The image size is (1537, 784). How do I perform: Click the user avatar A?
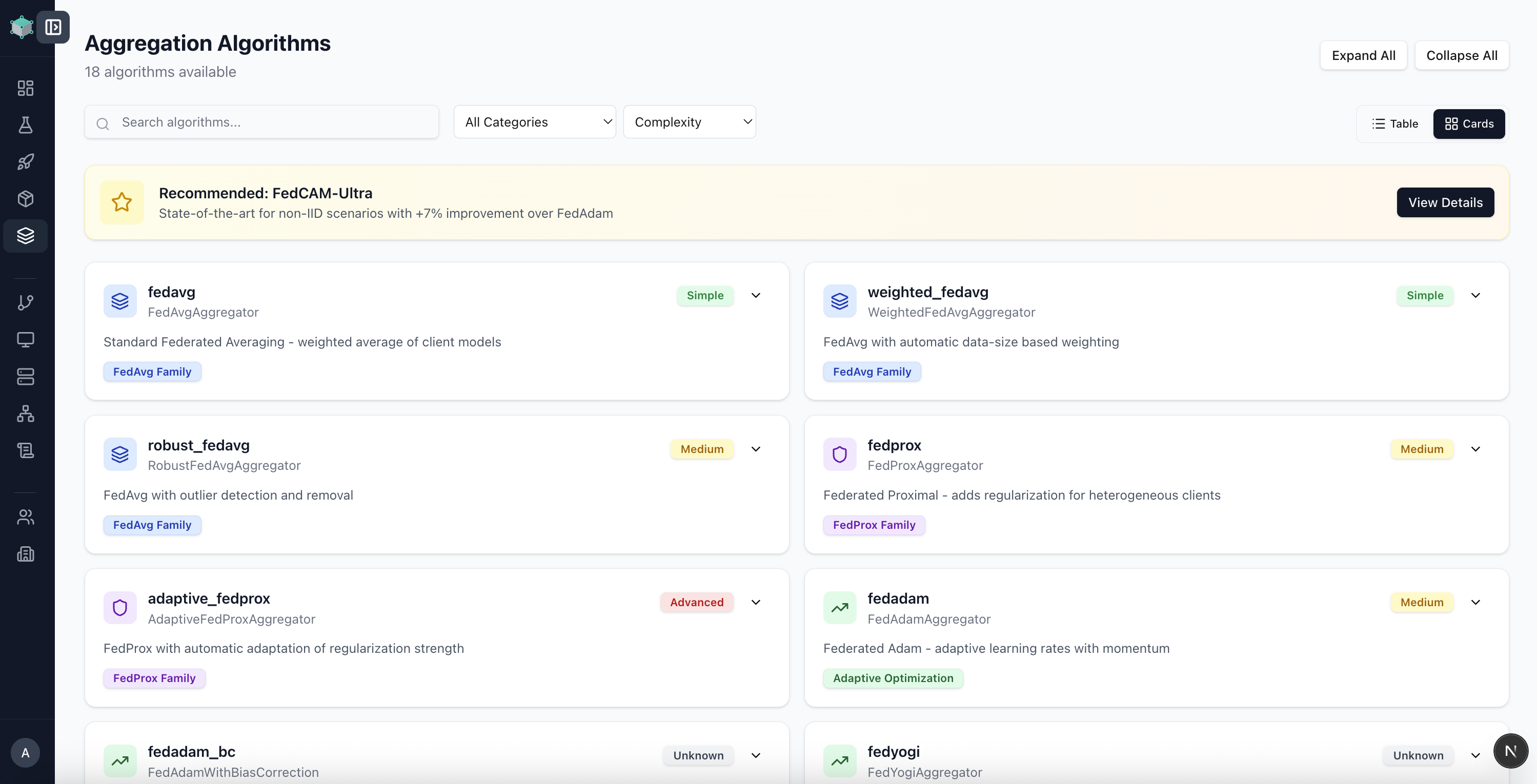[x=25, y=752]
